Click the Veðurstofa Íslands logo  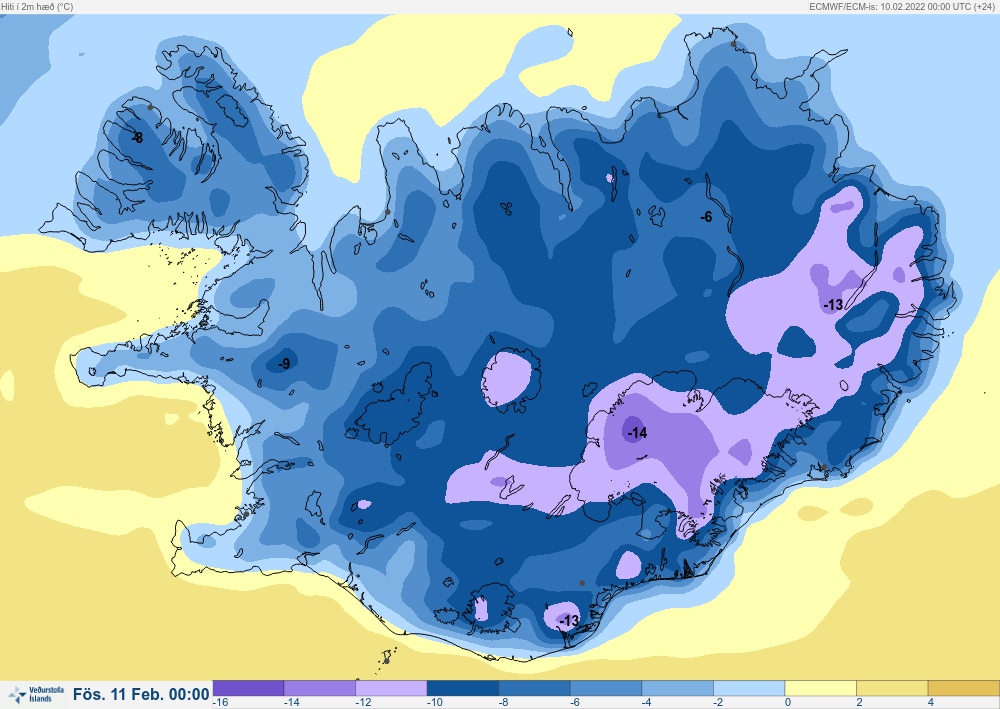coord(36,694)
